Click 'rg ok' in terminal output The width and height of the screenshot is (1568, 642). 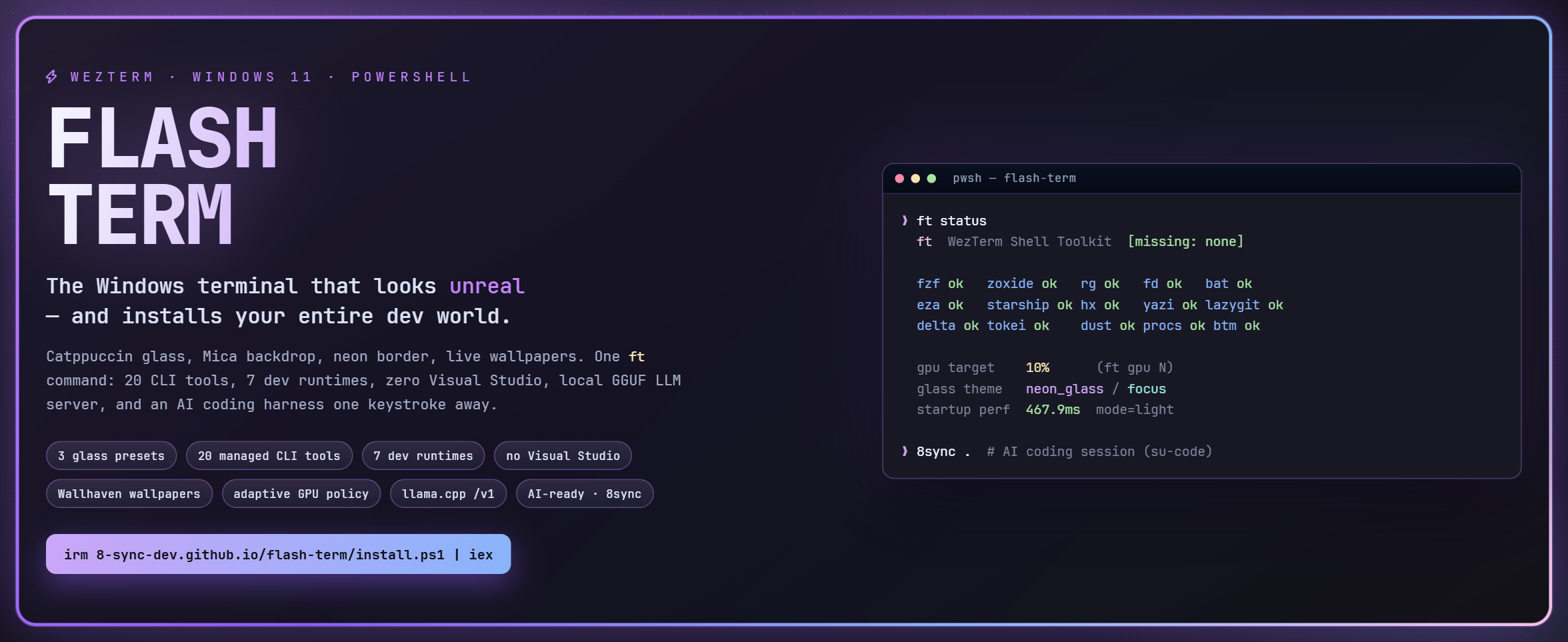point(1100,283)
